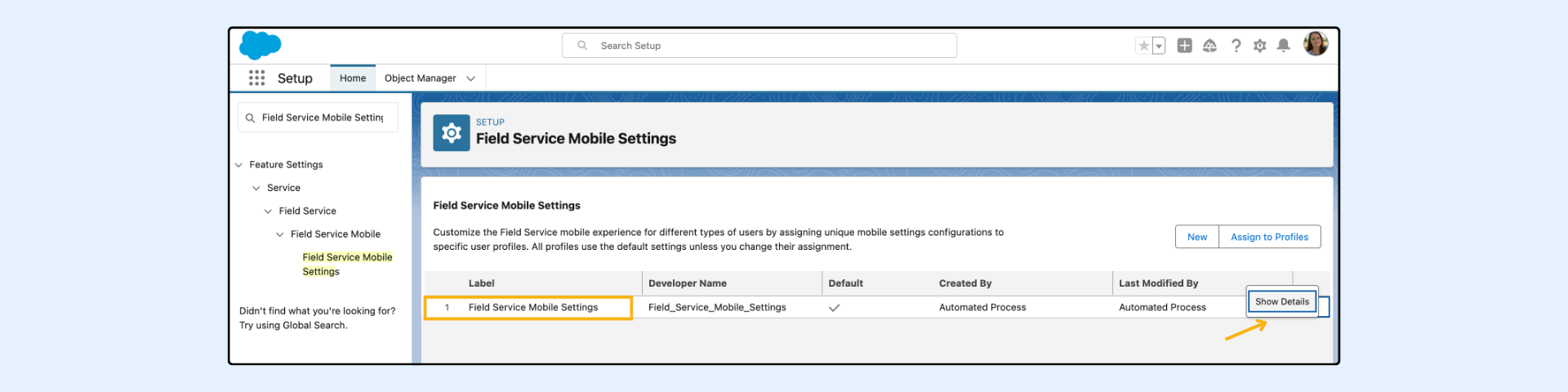Open the Setup gear menu
The image size is (1568, 392).
click(1259, 46)
